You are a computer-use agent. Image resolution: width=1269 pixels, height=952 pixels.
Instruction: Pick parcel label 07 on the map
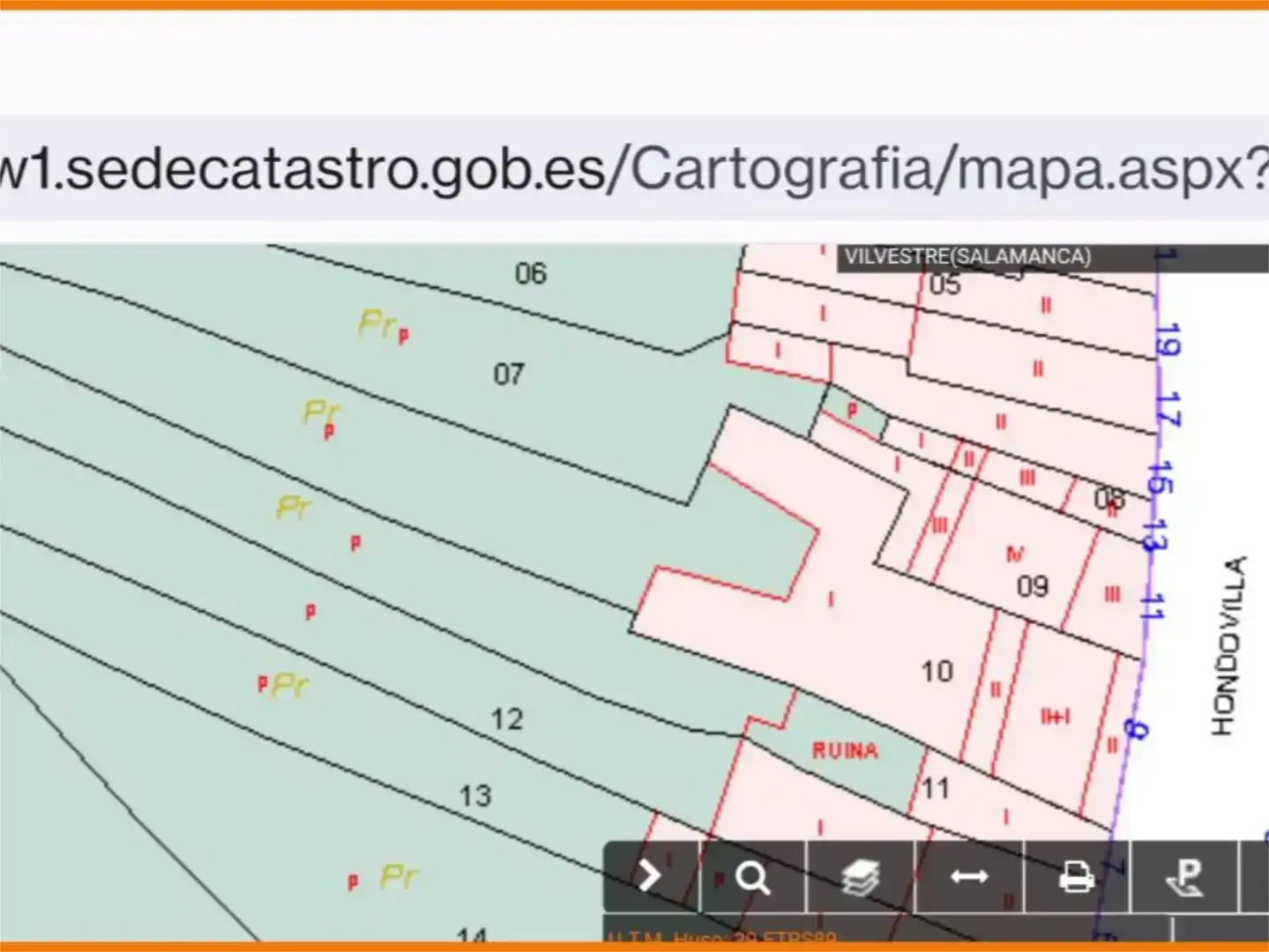point(509,375)
